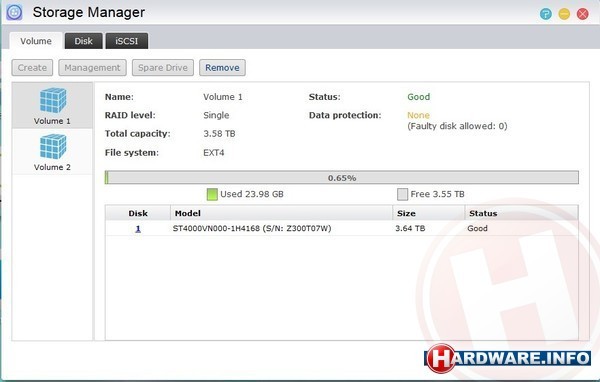
Task: Click the red close window icon
Action: point(582,14)
